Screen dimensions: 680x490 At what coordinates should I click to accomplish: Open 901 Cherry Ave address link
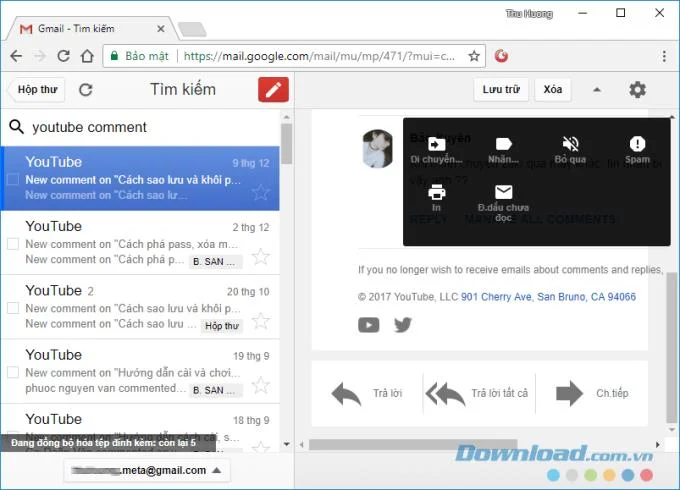(x=548, y=297)
